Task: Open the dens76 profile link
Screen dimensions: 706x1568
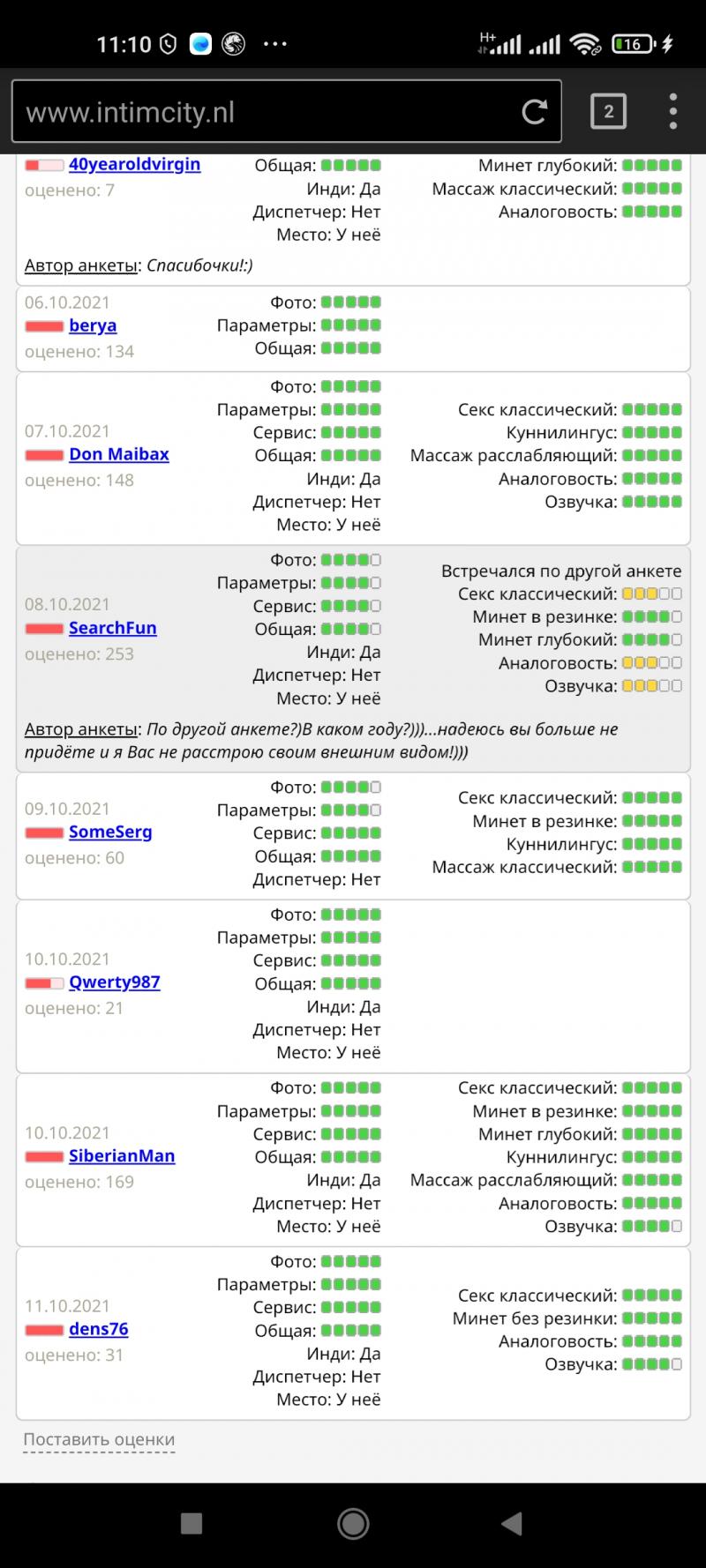Action: tap(99, 1329)
